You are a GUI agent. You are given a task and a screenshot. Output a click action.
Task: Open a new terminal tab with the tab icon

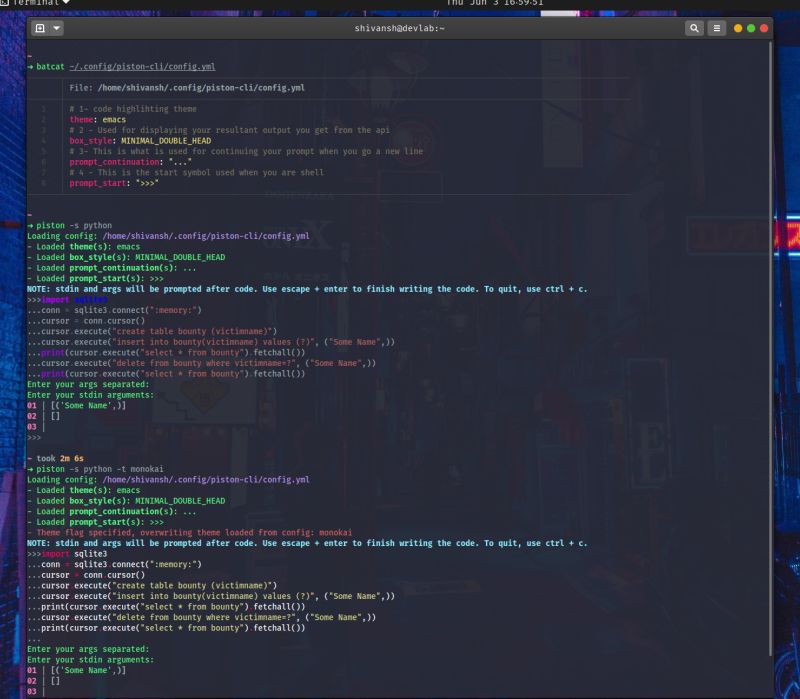click(x=40, y=28)
